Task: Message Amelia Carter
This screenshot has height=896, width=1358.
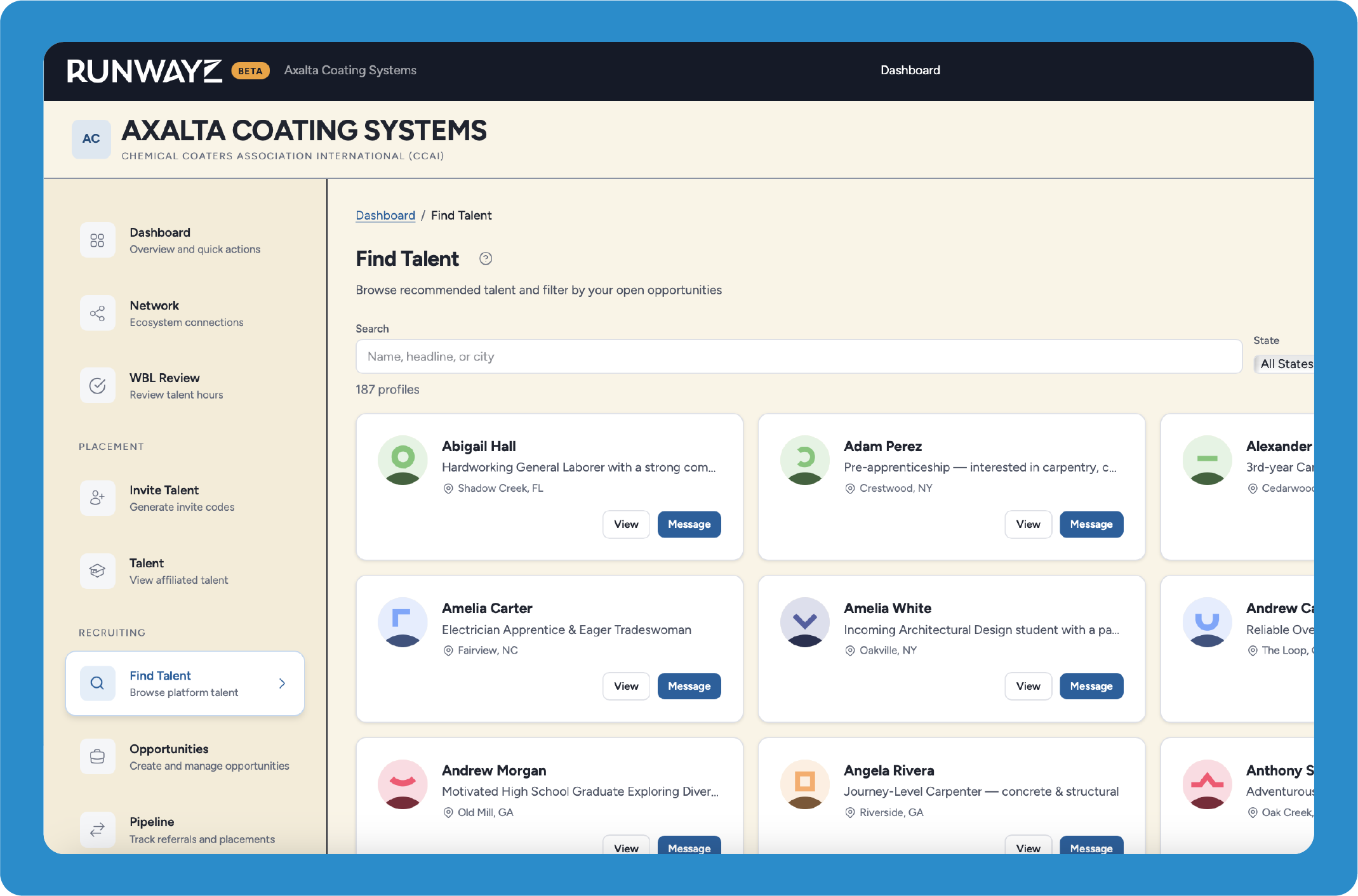Action: [689, 686]
